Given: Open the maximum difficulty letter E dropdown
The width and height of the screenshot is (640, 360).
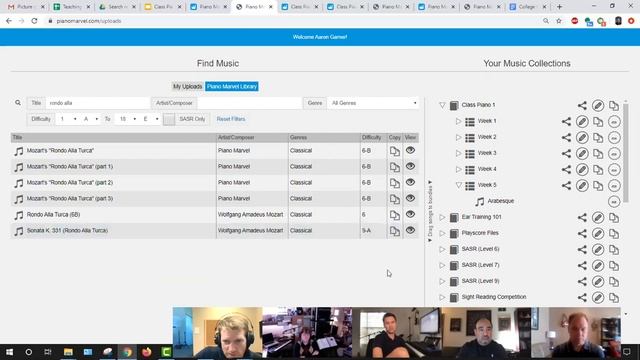Looking at the screenshot, I should pyautogui.click(x=151, y=119).
